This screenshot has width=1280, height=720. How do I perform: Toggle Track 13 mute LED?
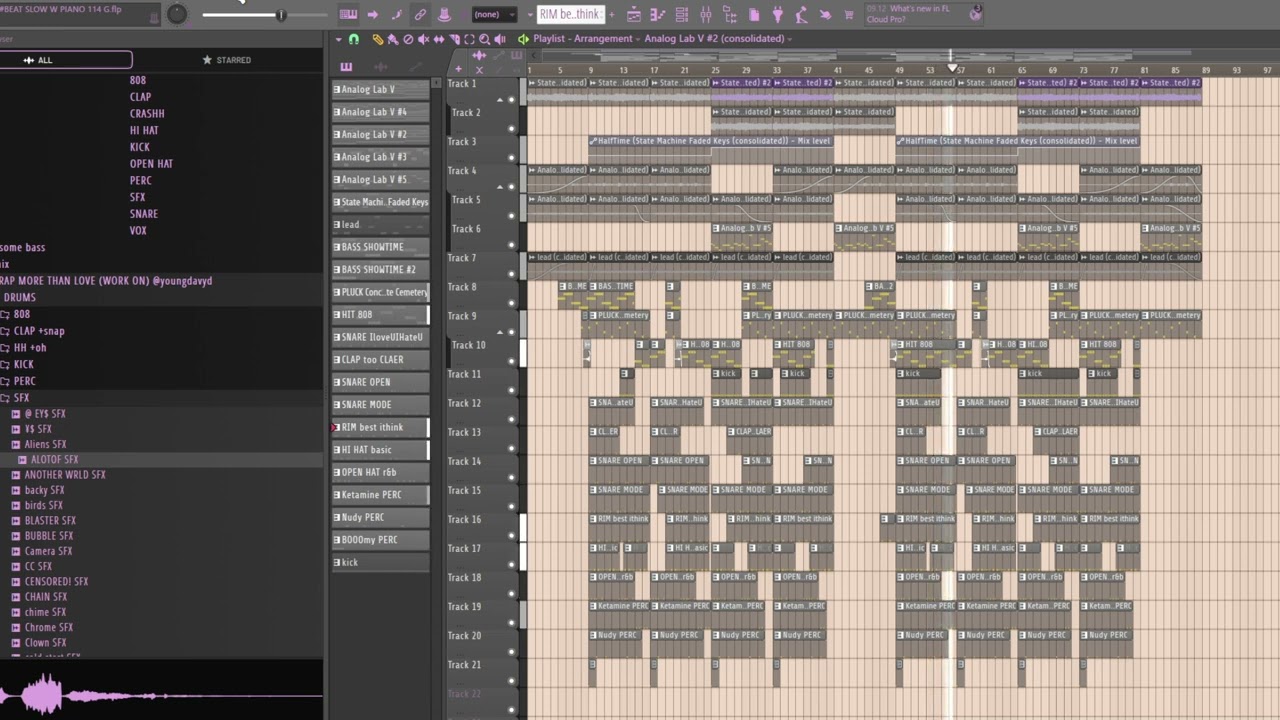pos(512,447)
